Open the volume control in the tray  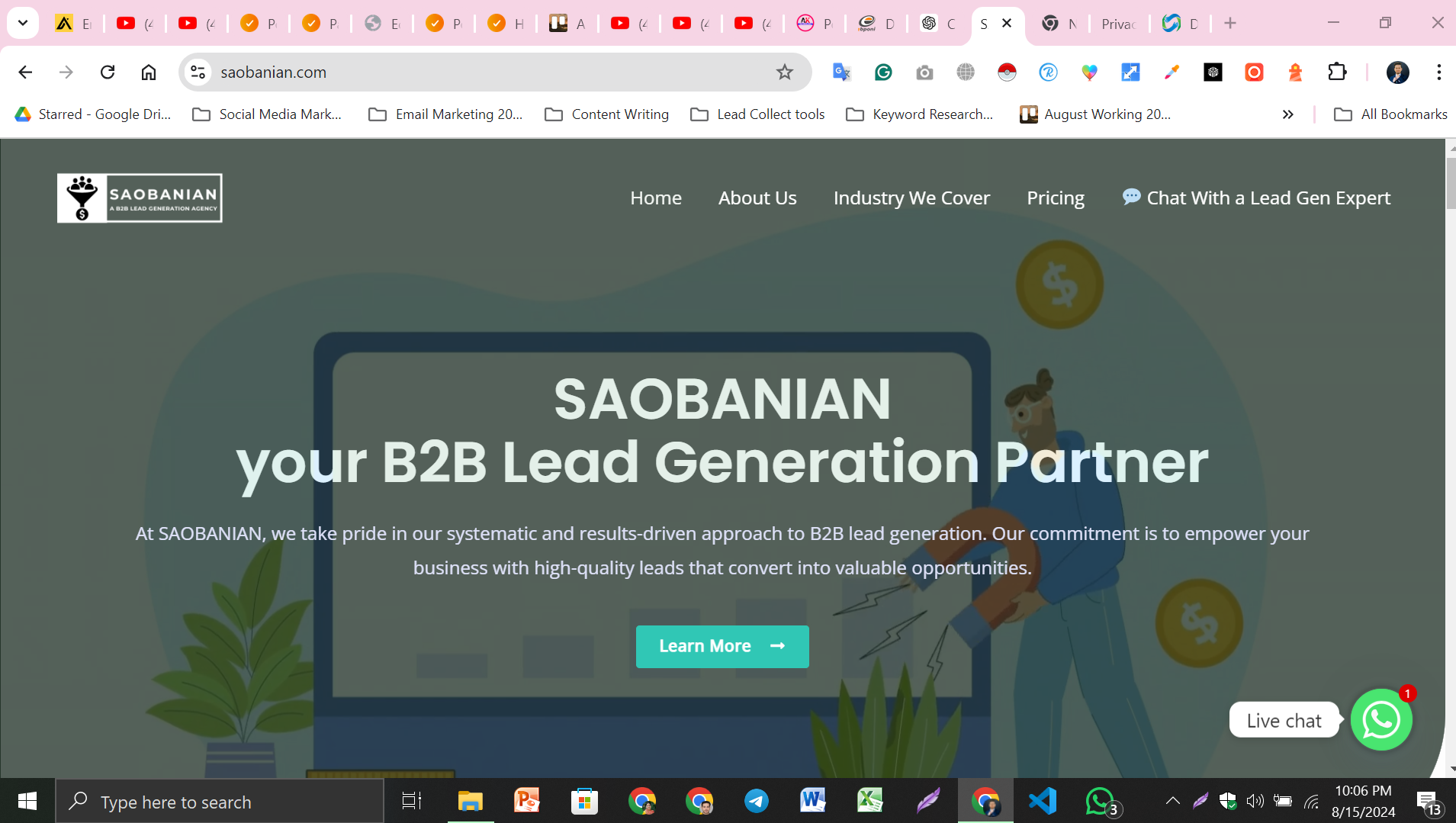(x=1255, y=801)
